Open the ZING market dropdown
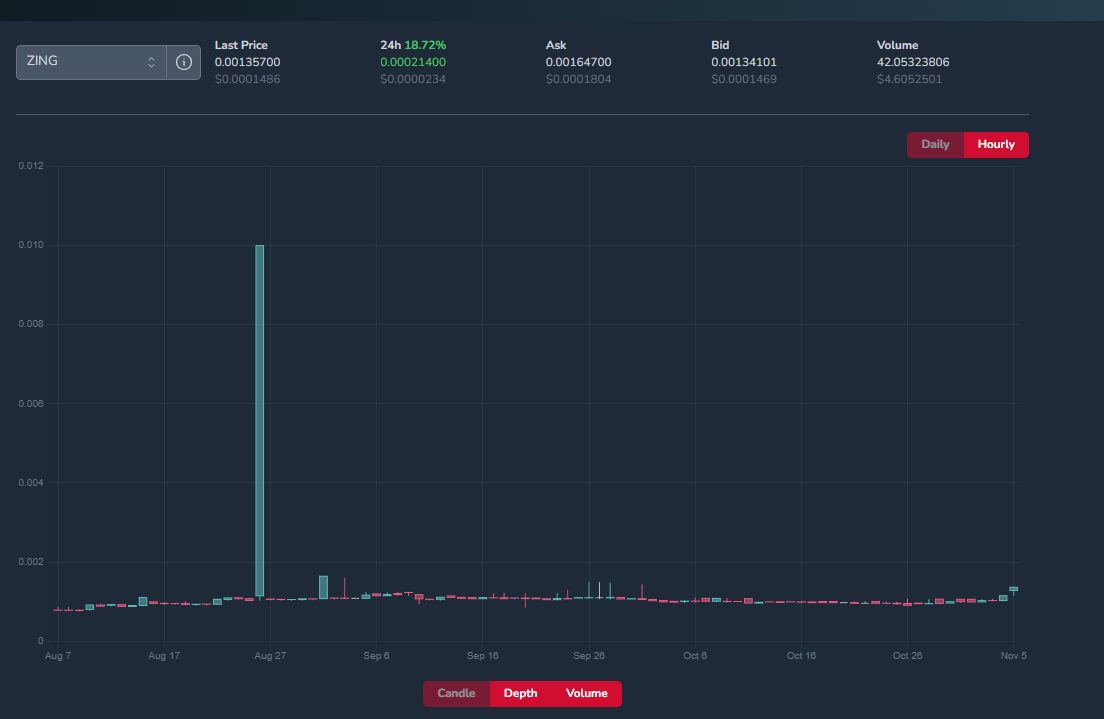 coord(90,62)
